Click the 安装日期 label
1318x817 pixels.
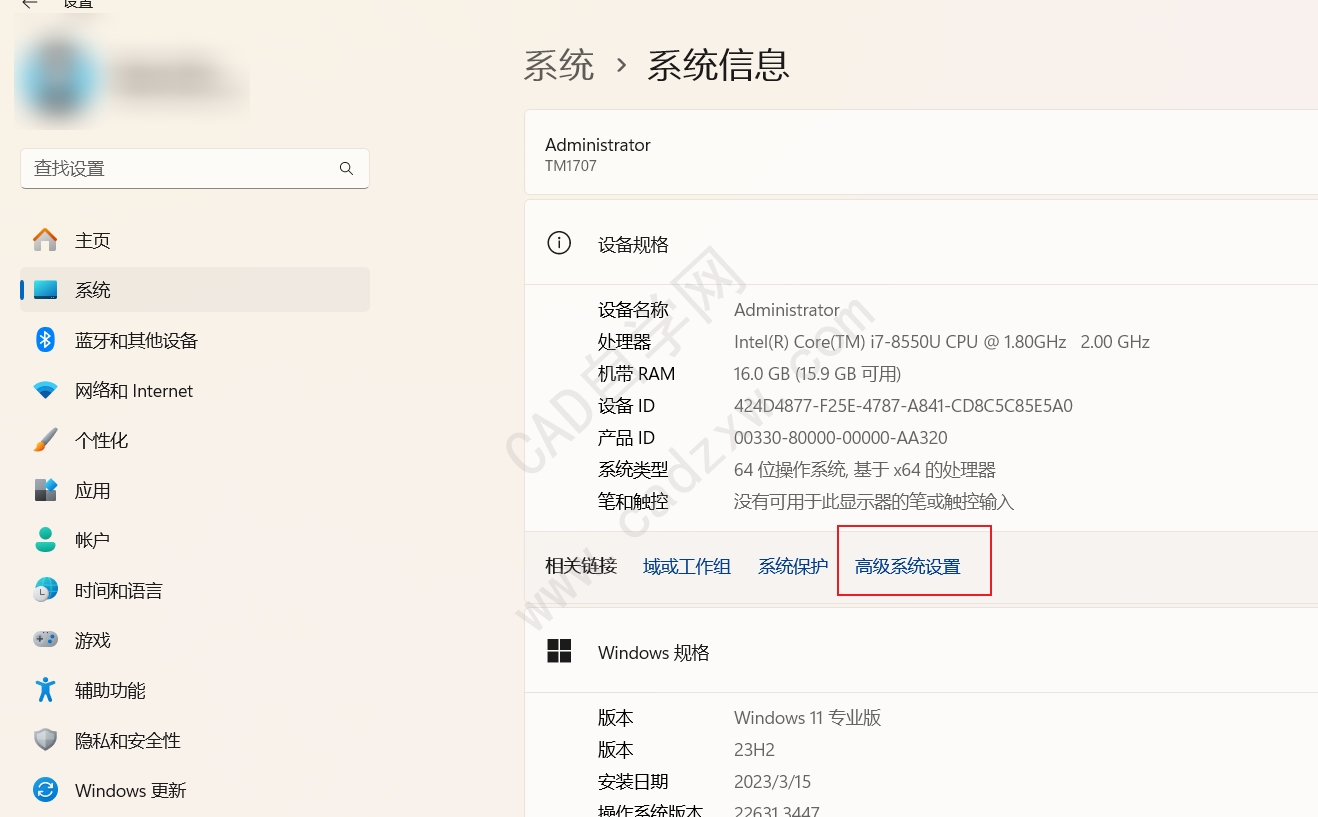click(633, 782)
